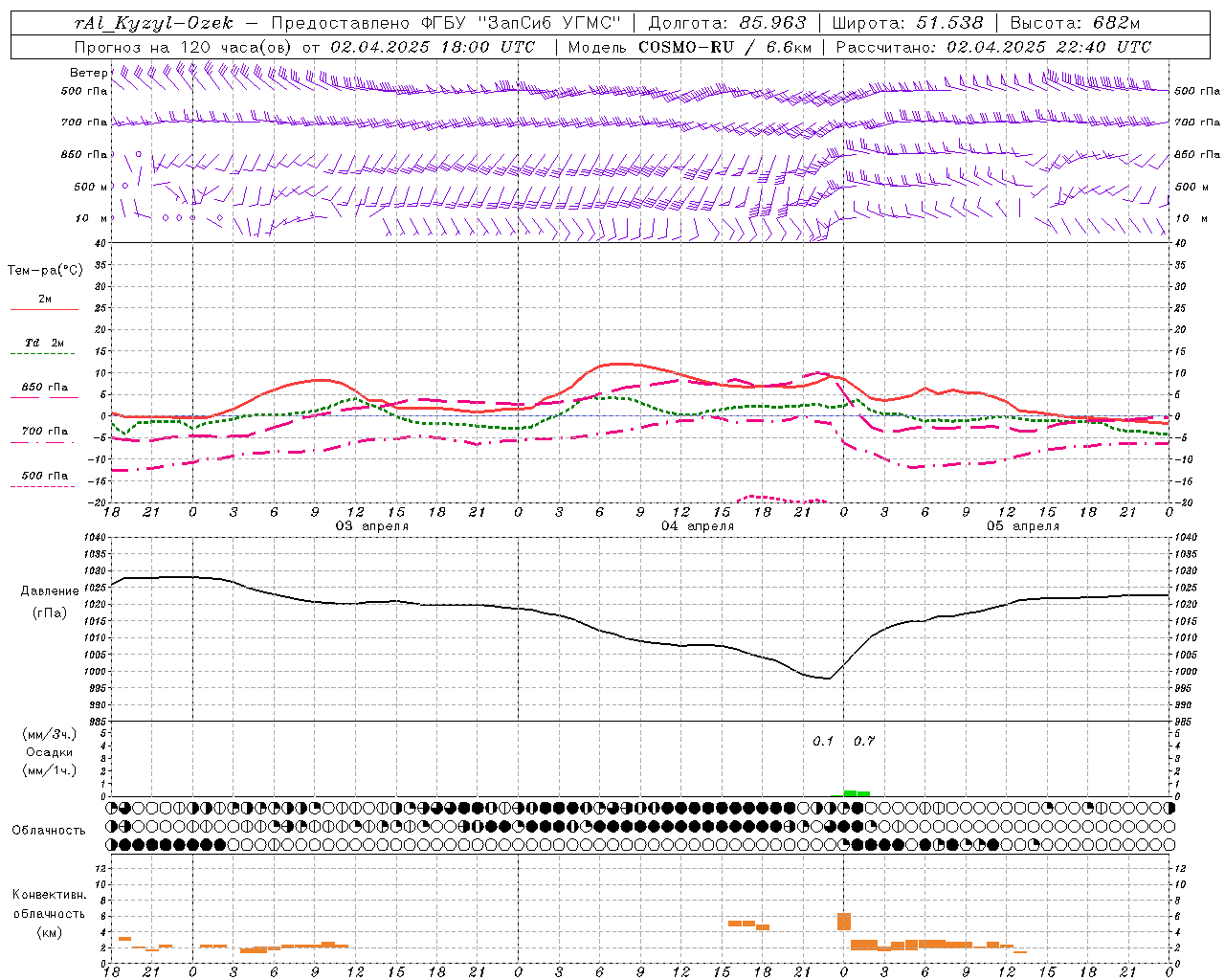This screenshot has height=980, width=1225.
Task: Click the Тем-ра(°C) axis title
Action: pyautogui.click(x=45, y=271)
